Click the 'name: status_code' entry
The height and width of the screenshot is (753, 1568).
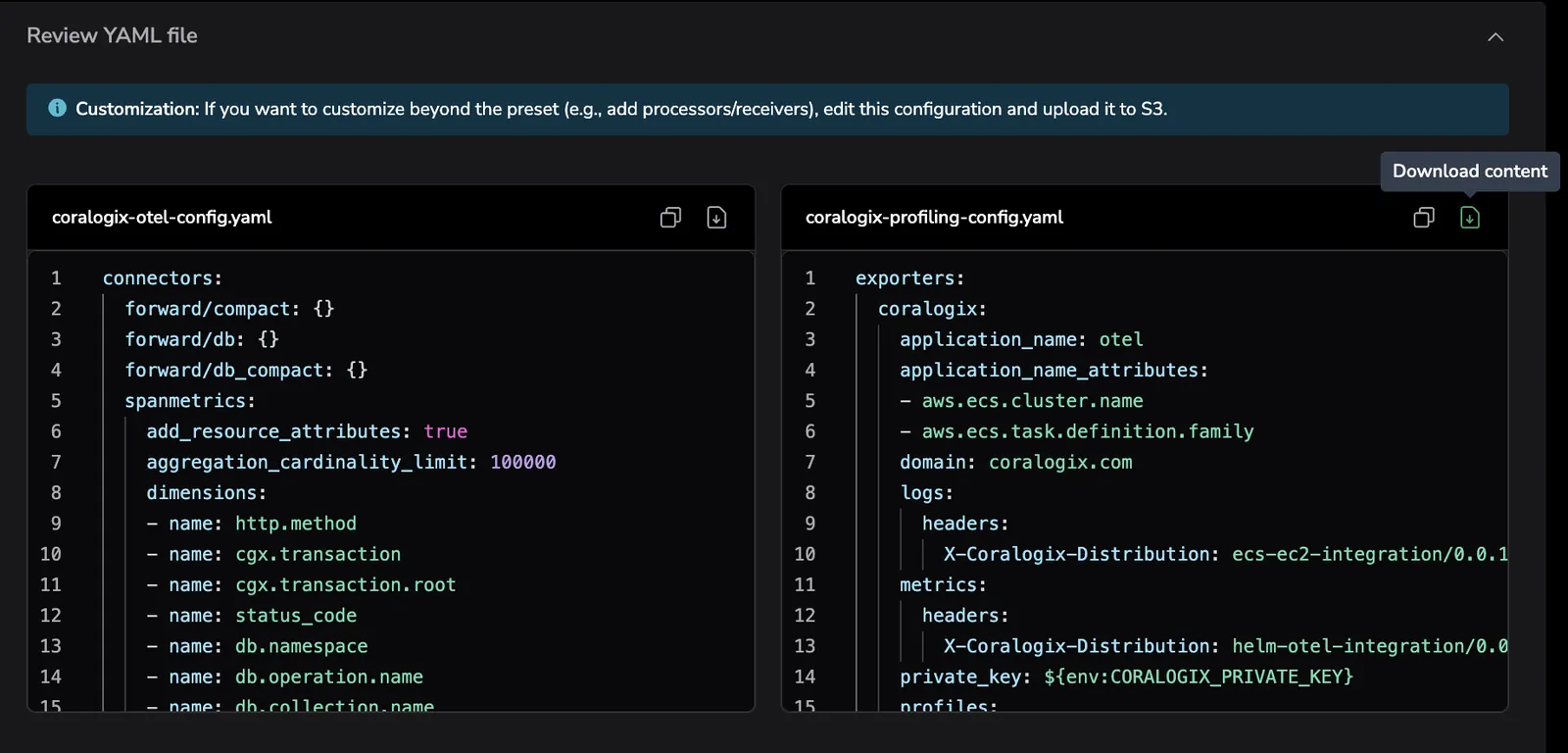point(252,616)
